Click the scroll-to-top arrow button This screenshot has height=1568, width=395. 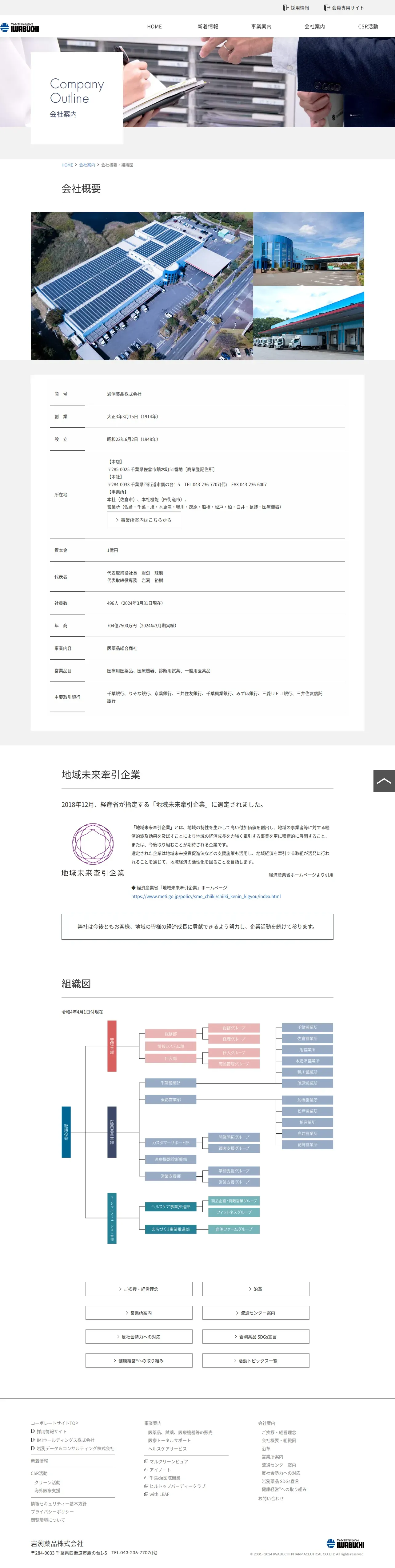384,781
